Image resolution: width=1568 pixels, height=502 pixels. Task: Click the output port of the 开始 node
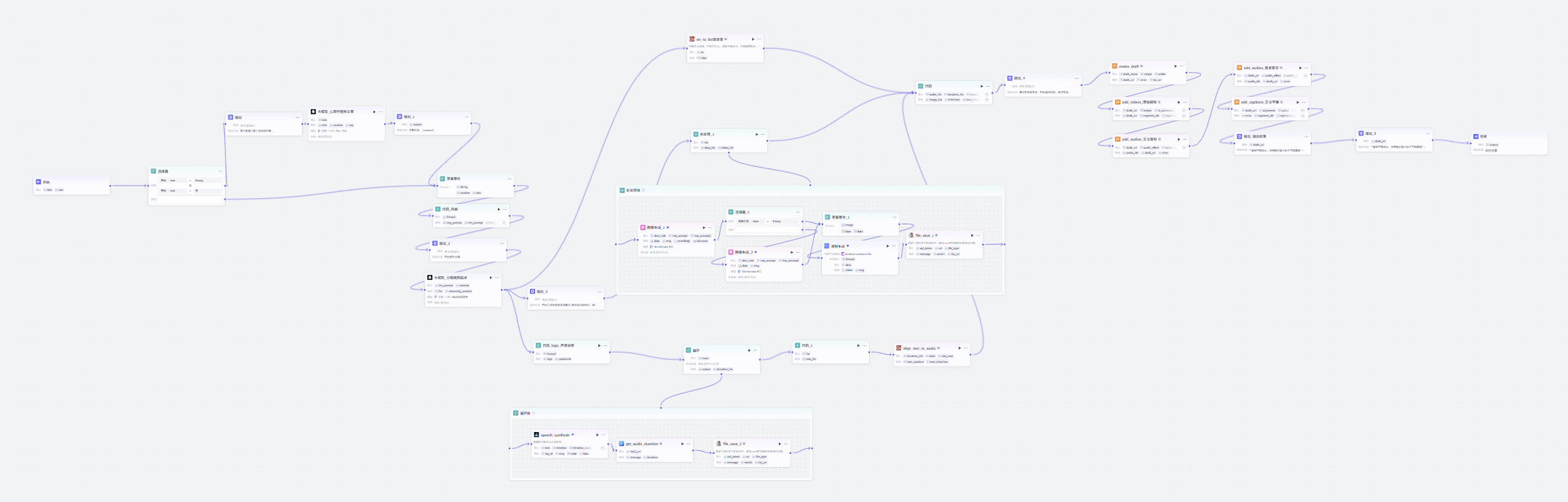[111, 186]
